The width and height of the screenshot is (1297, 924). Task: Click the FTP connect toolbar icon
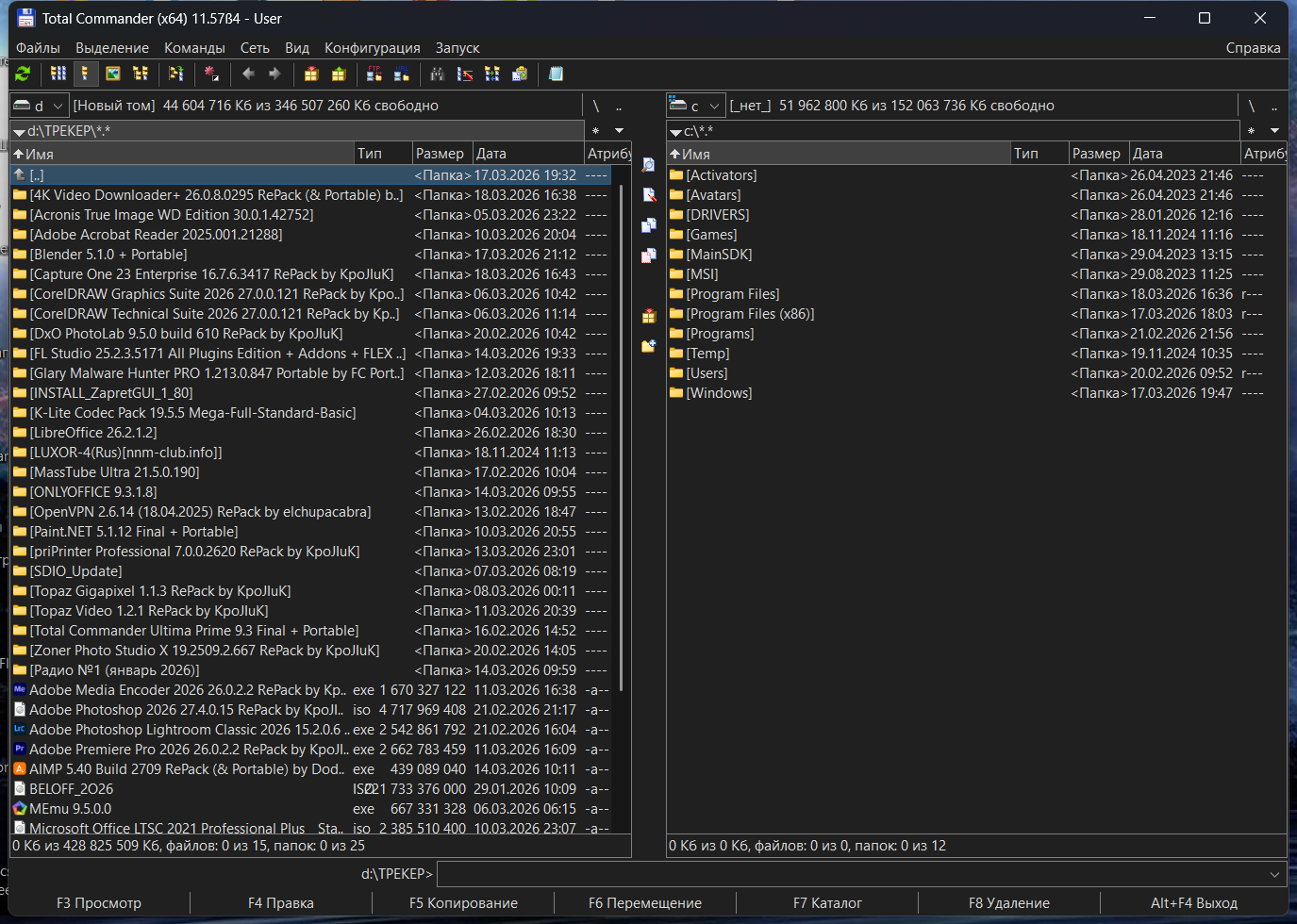[374, 74]
